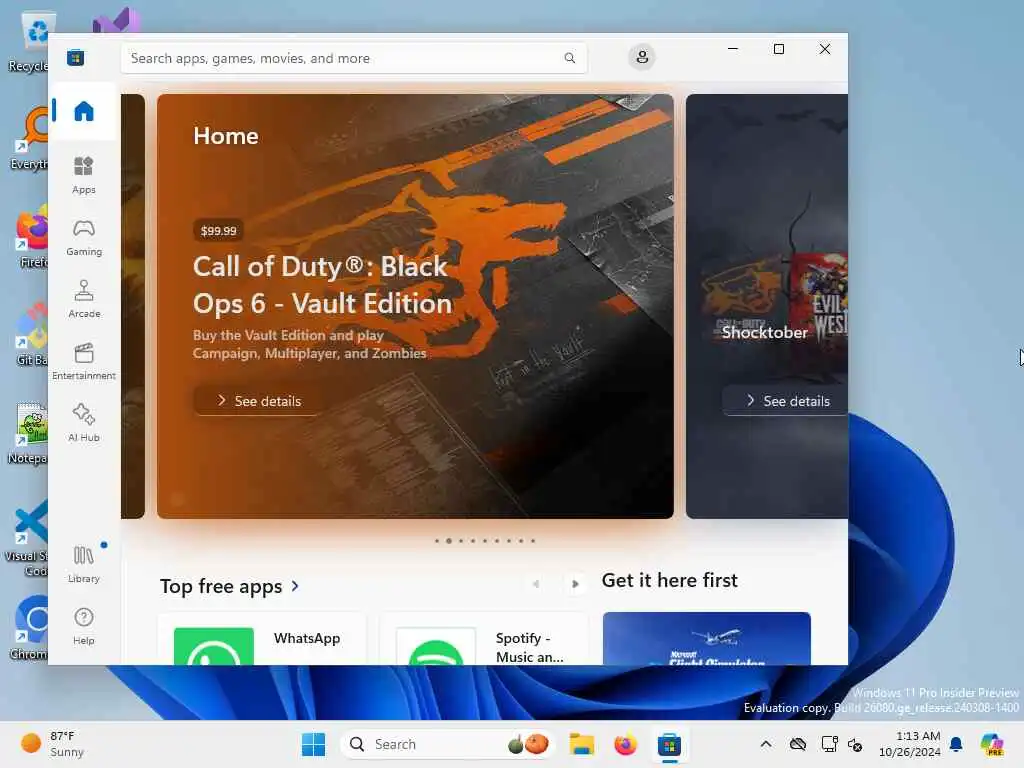See details for Shocktober
The width and height of the screenshot is (1024, 768).
coord(786,401)
